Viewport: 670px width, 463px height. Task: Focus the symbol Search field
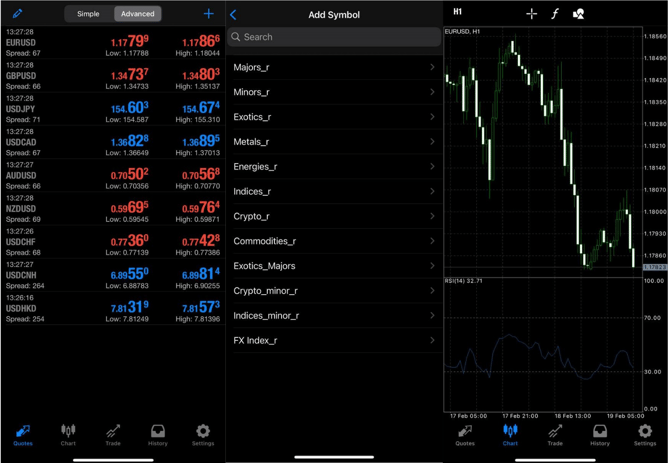[334, 37]
